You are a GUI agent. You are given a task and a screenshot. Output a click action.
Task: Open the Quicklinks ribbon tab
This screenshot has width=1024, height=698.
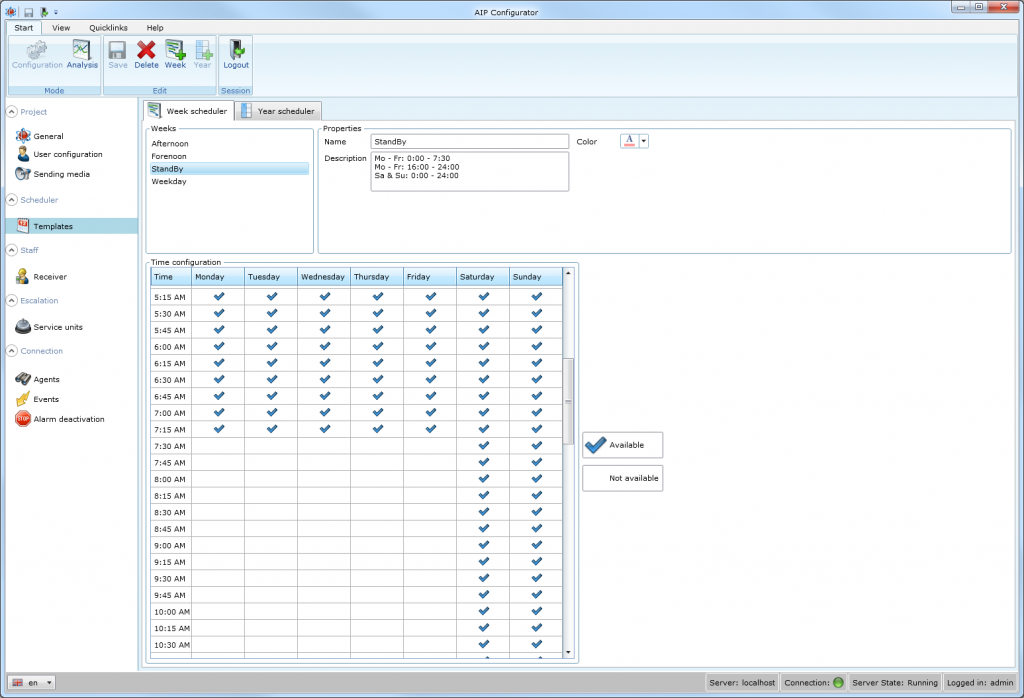pyautogui.click(x=108, y=28)
